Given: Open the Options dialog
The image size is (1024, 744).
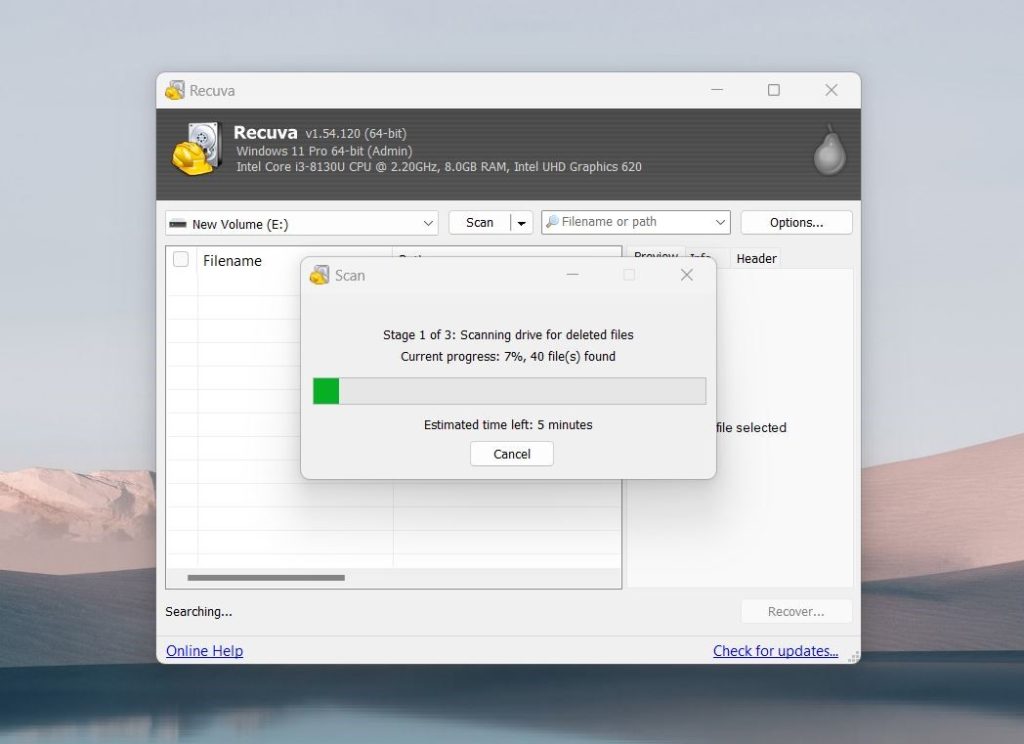Looking at the screenshot, I should click(x=796, y=222).
